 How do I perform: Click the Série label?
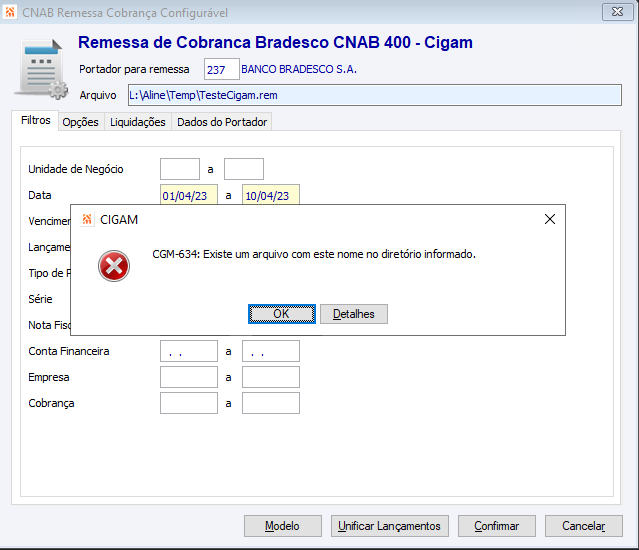coord(40,299)
